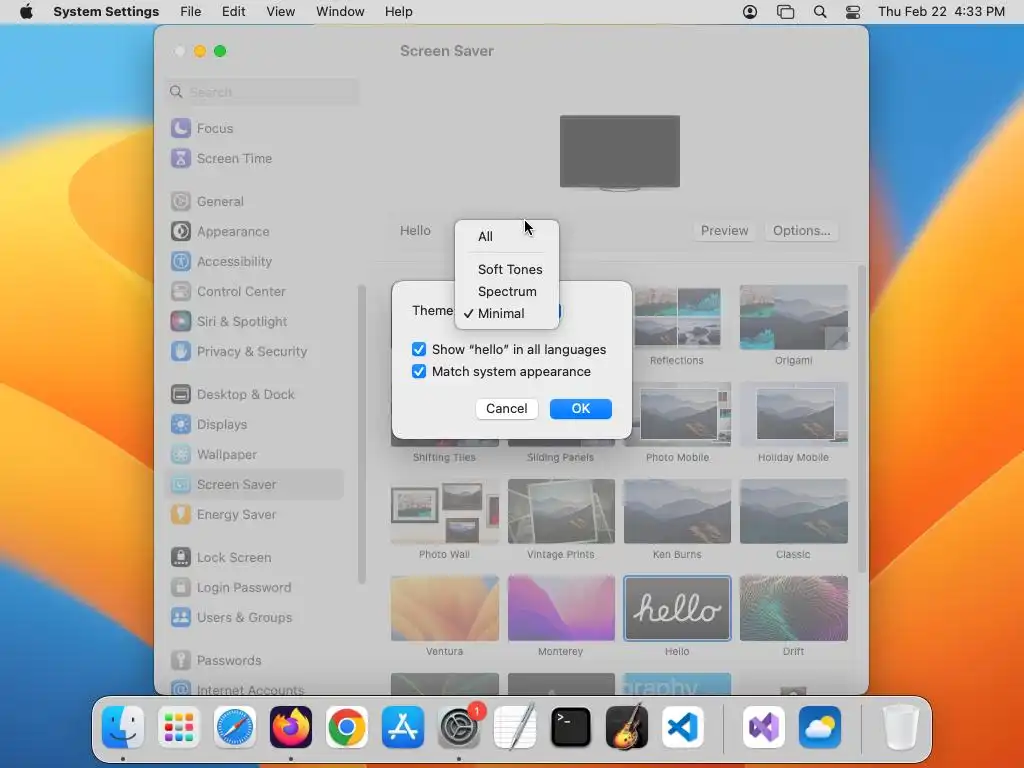Image resolution: width=1024 pixels, height=768 pixels.
Task: Open the File menu
Action: tap(191, 12)
